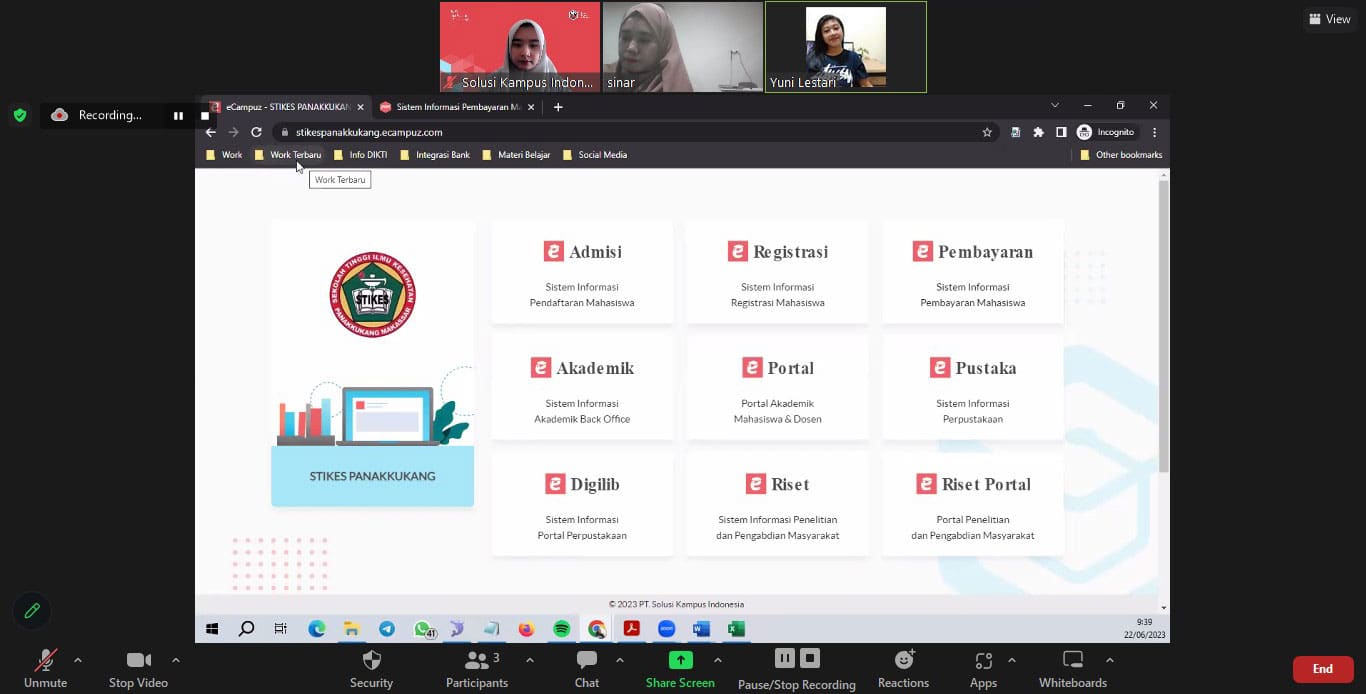The height and width of the screenshot is (694, 1366).
Task: Click the Incognito profile indicator
Action: (x=1106, y=132)
